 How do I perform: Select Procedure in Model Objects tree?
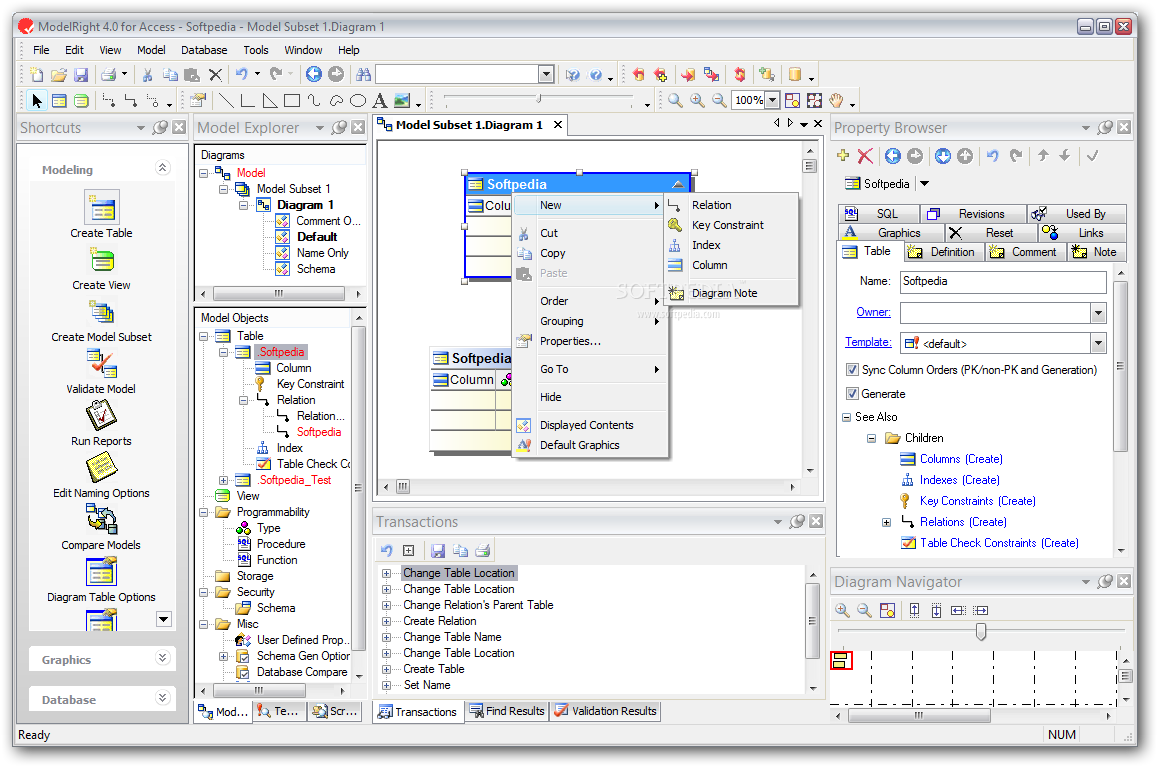281,545
